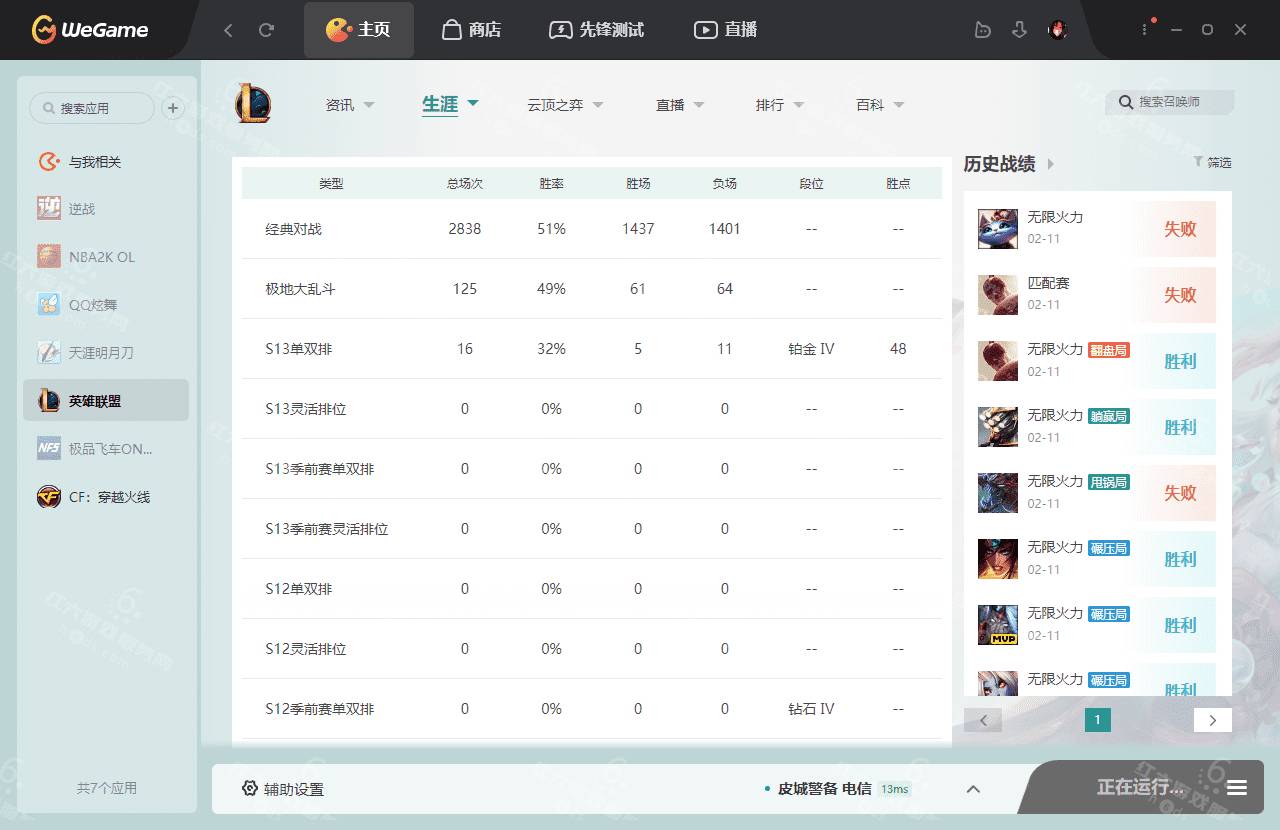Select QQ炫舞 in sidebar
The image size is (1280, 830).
pyautogui.click(x=106, y=305)
